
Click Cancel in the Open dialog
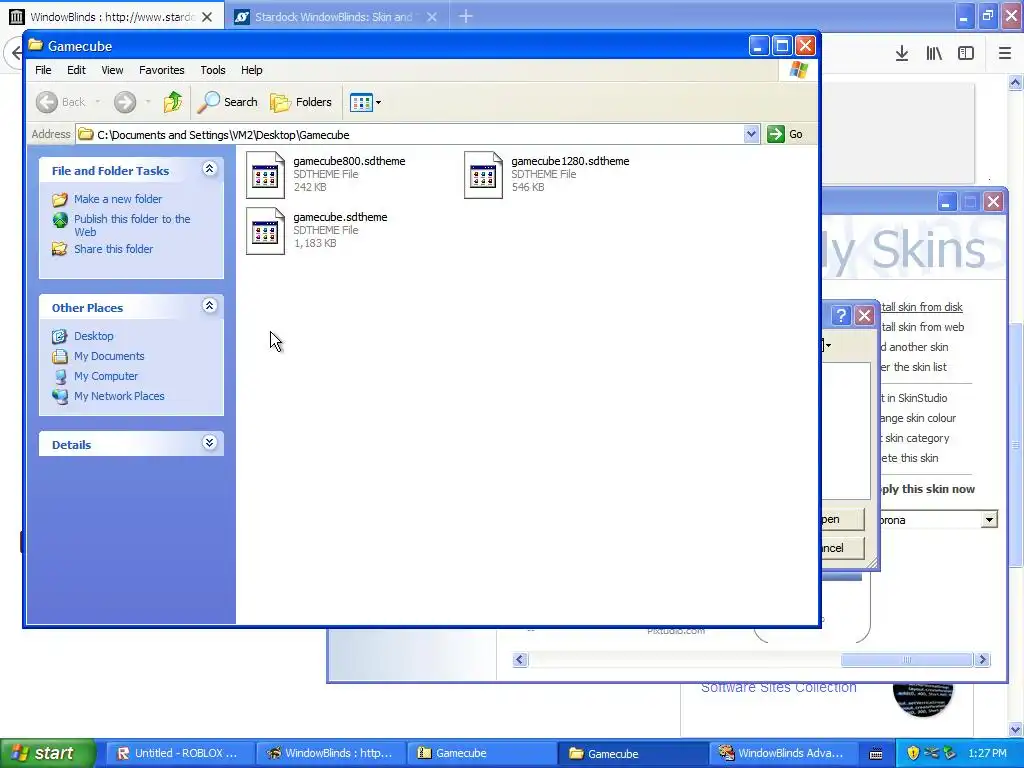pos(842,547)
